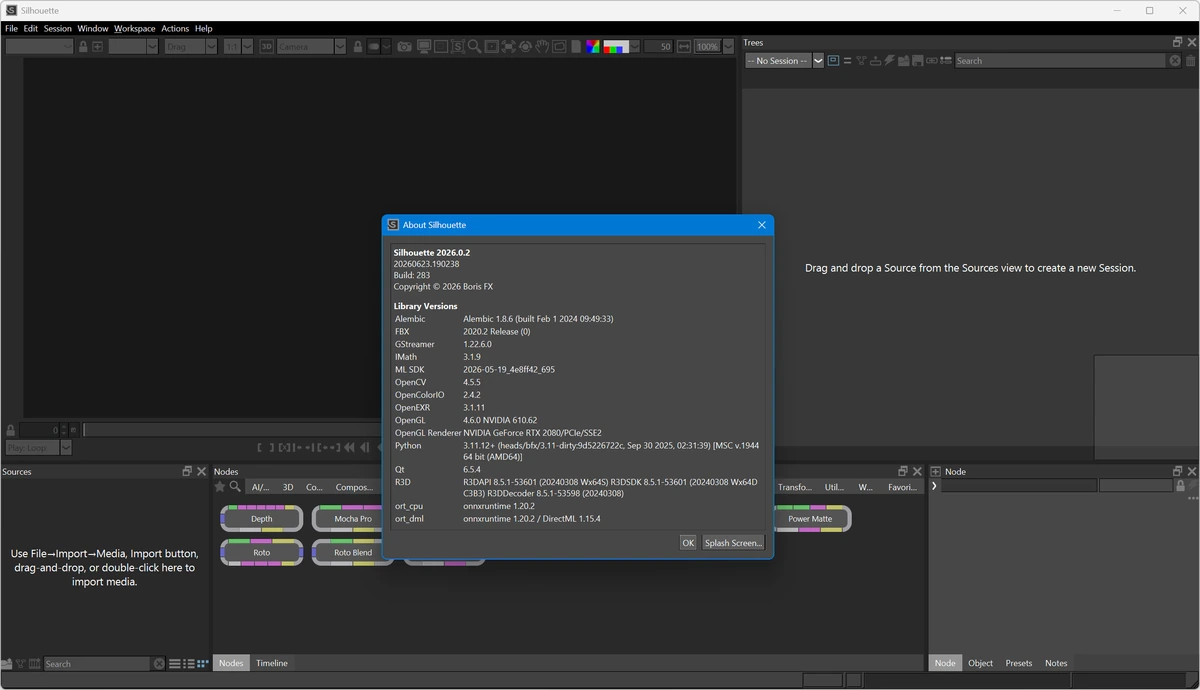Open the channel display dropdown arrow beside the color bars
This screenshot has width=1200, height=690.
click(x=635, y=46)
